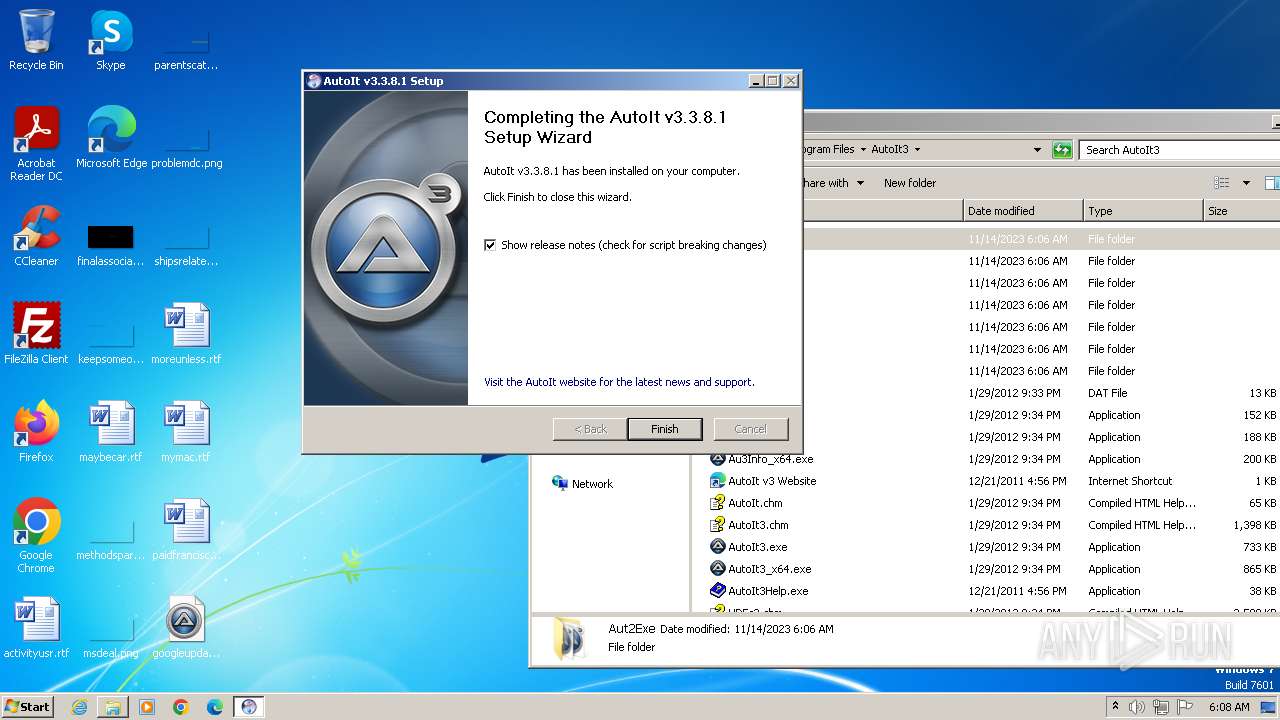The image size is (1280, 720).
Task: Click AutoIt v3 Website shortcut icon
Action: pos(717,481)
